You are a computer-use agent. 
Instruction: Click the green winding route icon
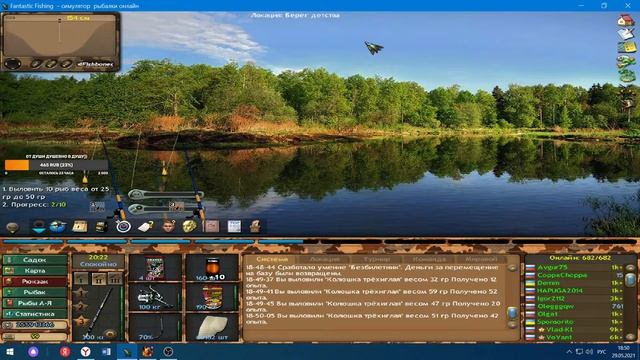(626, 62)
